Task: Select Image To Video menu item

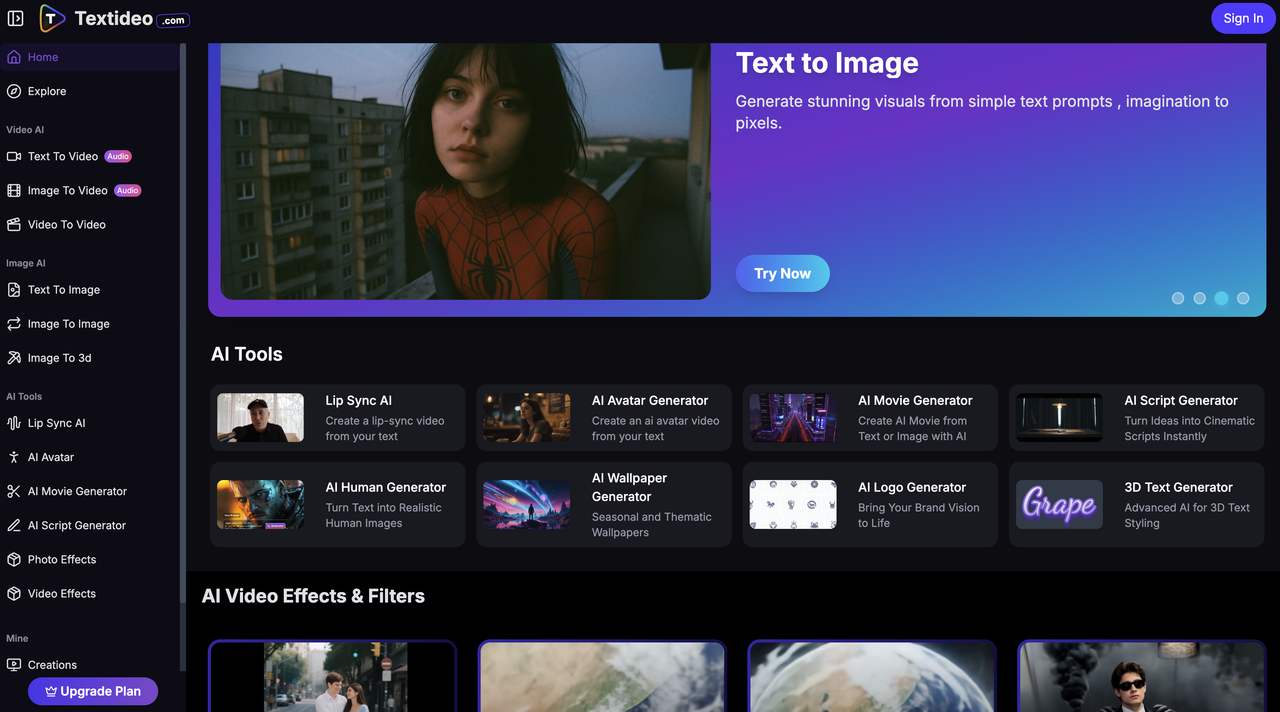Action: (x=90, y=190)
